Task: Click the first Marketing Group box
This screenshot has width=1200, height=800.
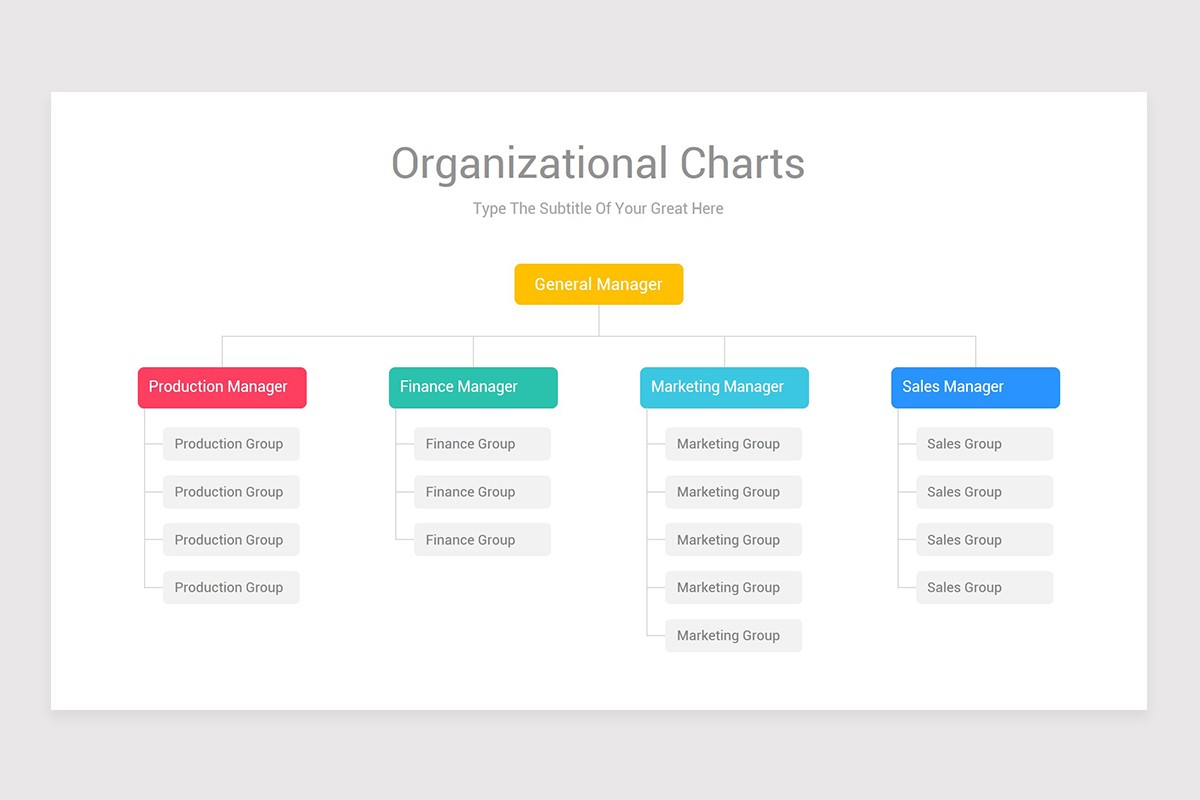Action: (x=733, y=444)
